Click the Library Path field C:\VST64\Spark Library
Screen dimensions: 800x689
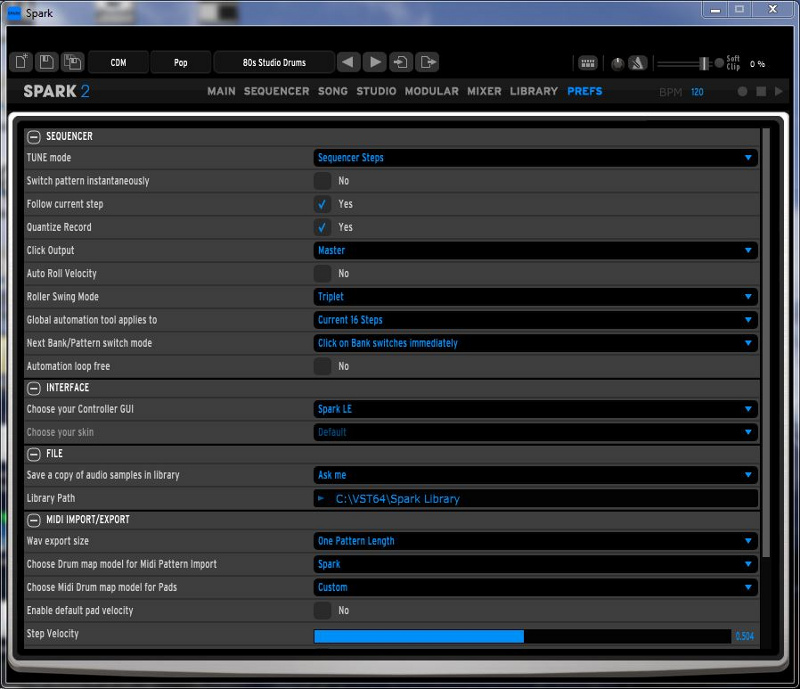pyautogui.click(x=535, y=499)
